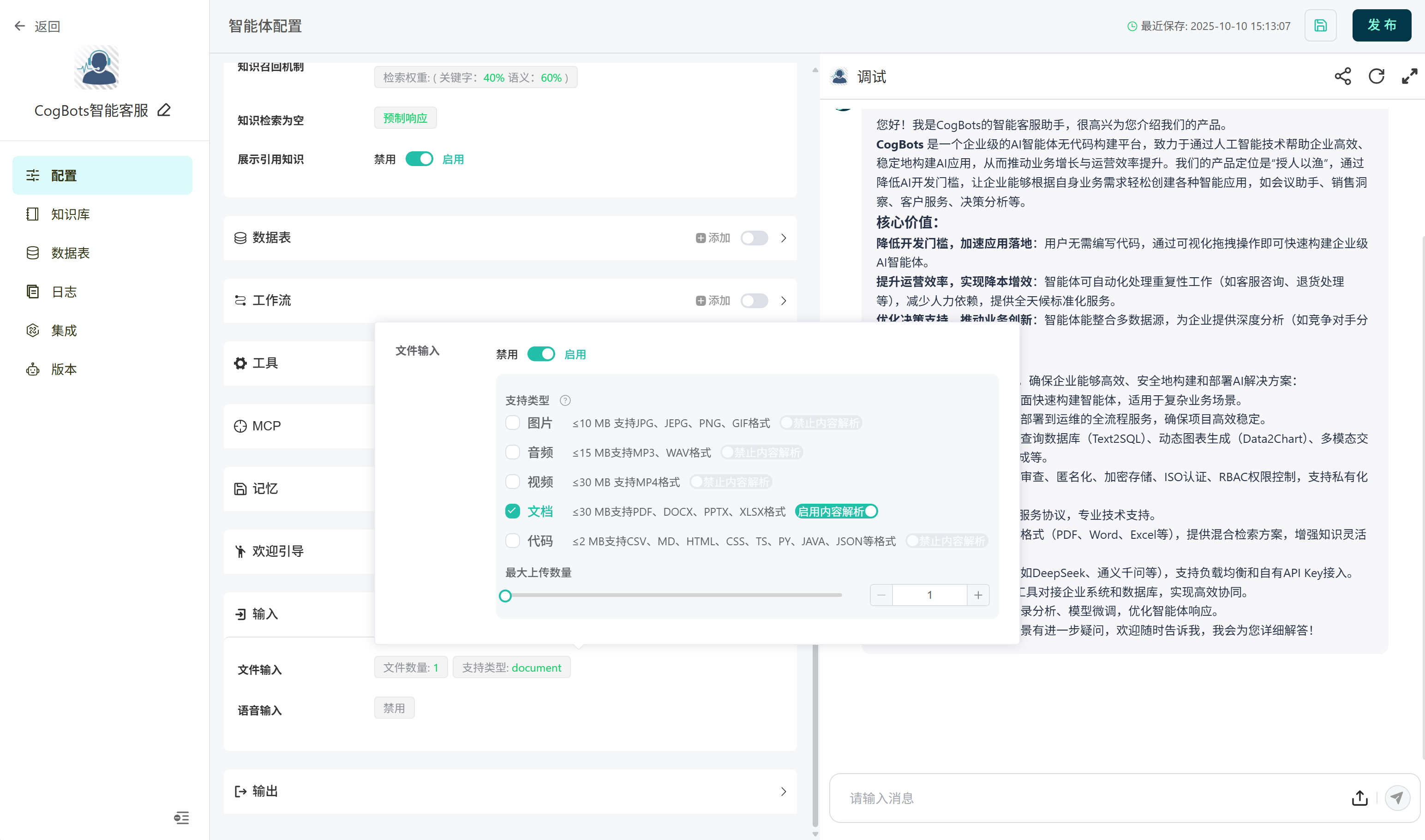Click the 发布 publish button
The image size is (1425, 840).
pyautogui.click(x=1382, y=25)
